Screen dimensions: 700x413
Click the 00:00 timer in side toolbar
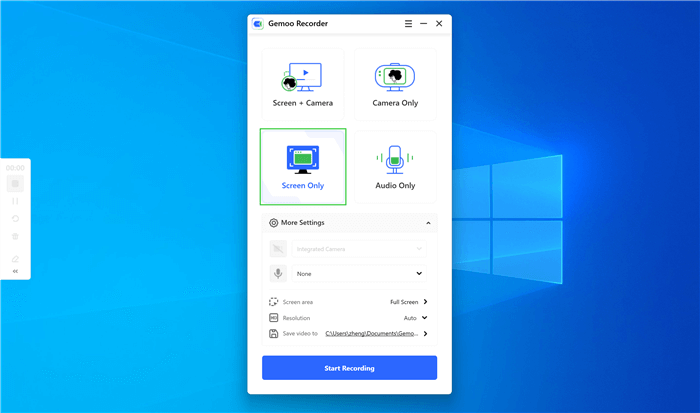click(15, 168)
